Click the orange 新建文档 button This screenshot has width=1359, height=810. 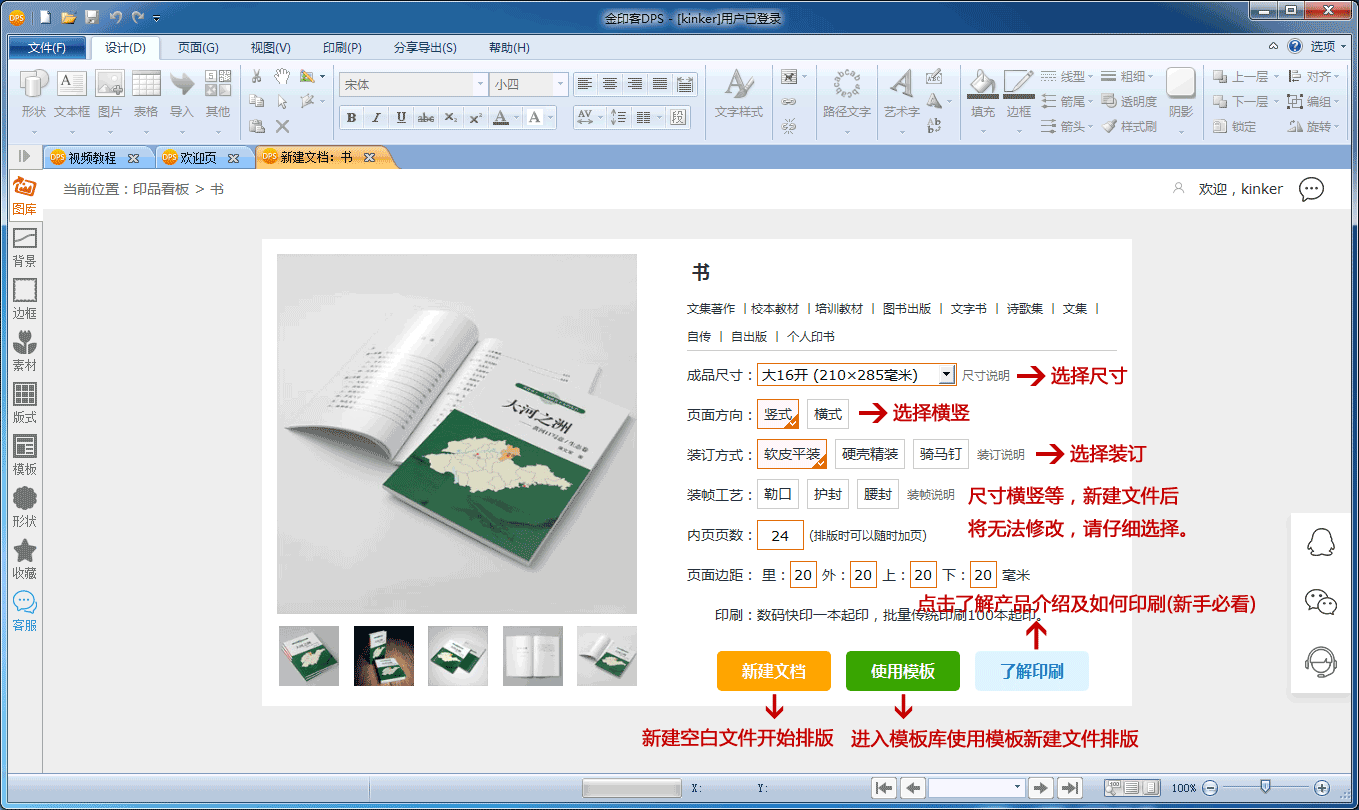[773, 671]
